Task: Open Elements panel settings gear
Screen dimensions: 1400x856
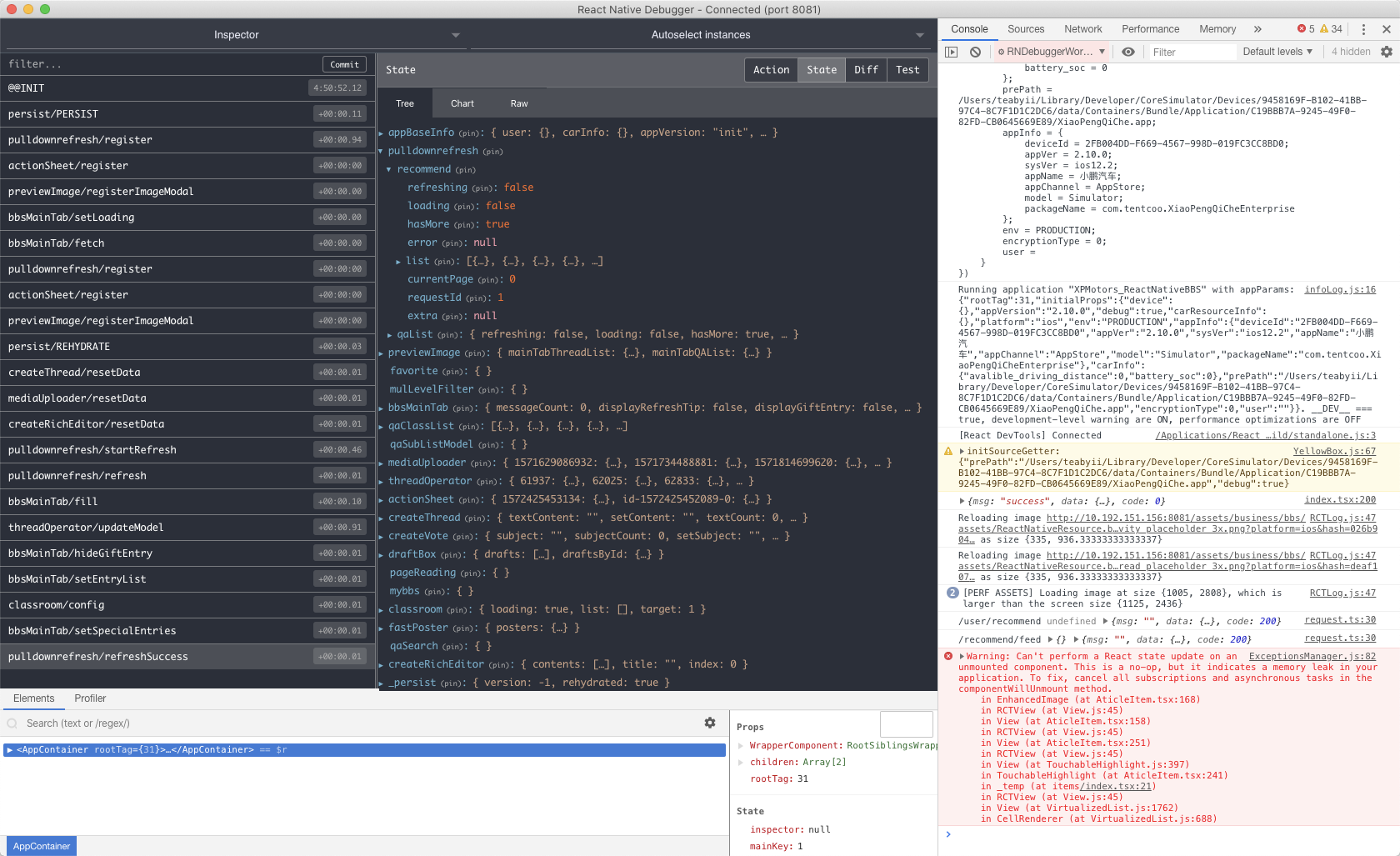Action: click(710, 723)
